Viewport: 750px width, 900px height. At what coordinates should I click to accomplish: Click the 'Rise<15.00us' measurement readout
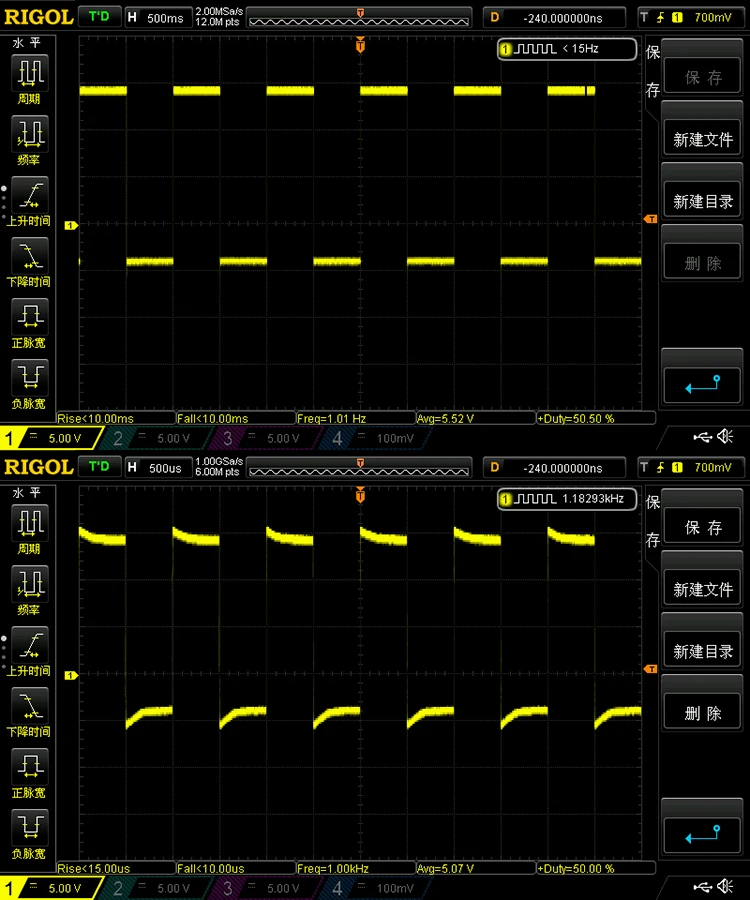115,868
